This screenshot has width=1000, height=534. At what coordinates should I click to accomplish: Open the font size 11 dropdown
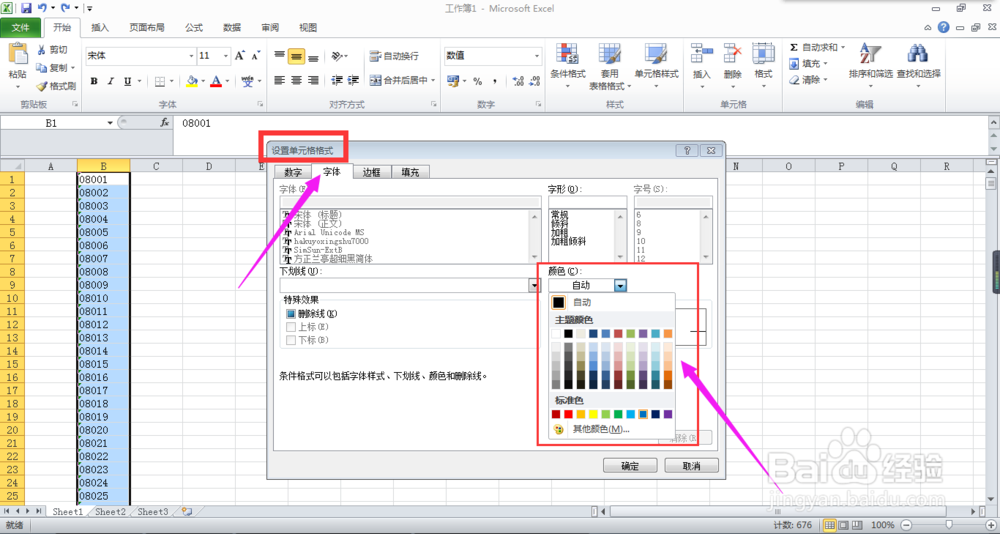225,56
